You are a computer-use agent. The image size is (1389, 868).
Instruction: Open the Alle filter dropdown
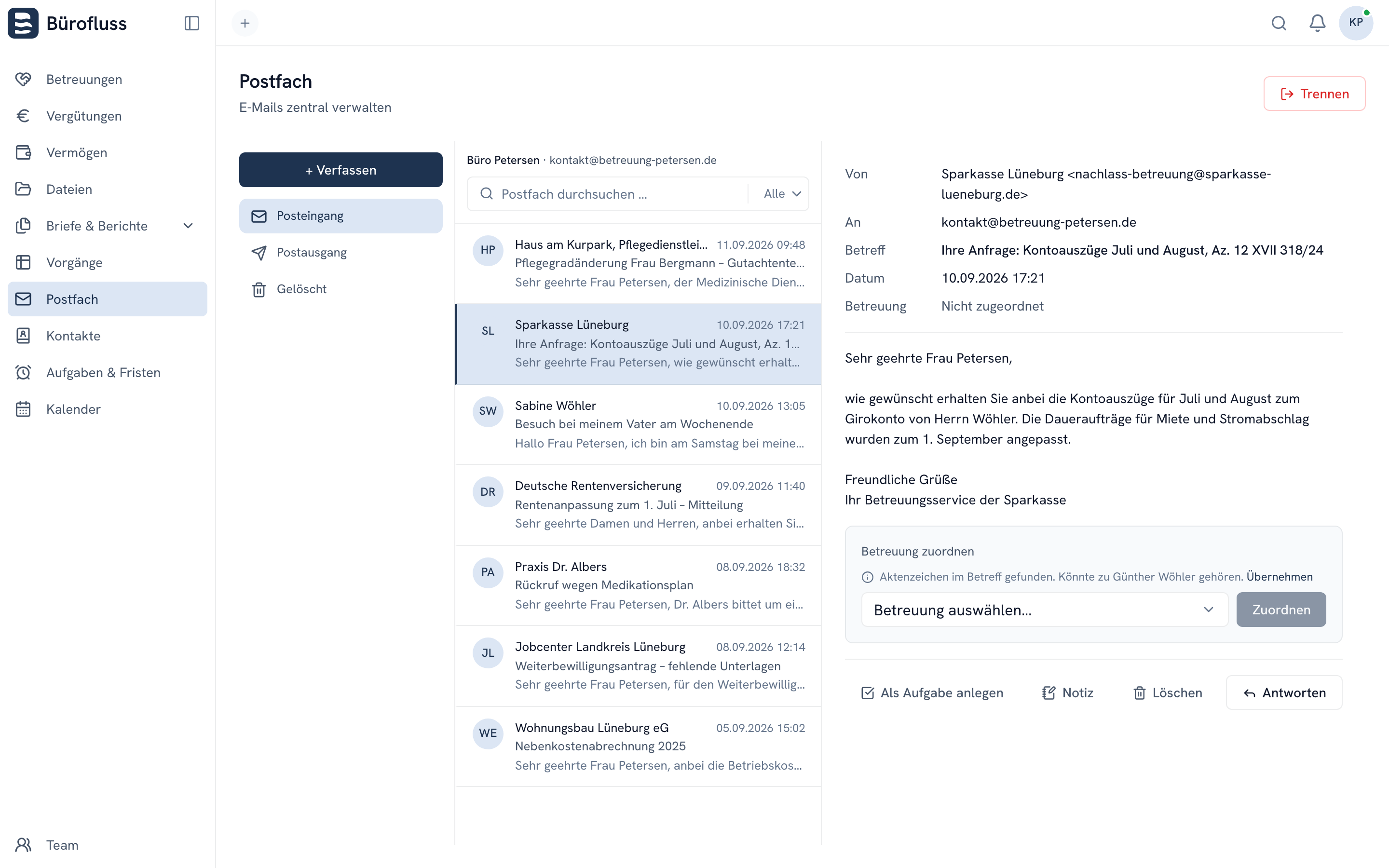(782, 194)
